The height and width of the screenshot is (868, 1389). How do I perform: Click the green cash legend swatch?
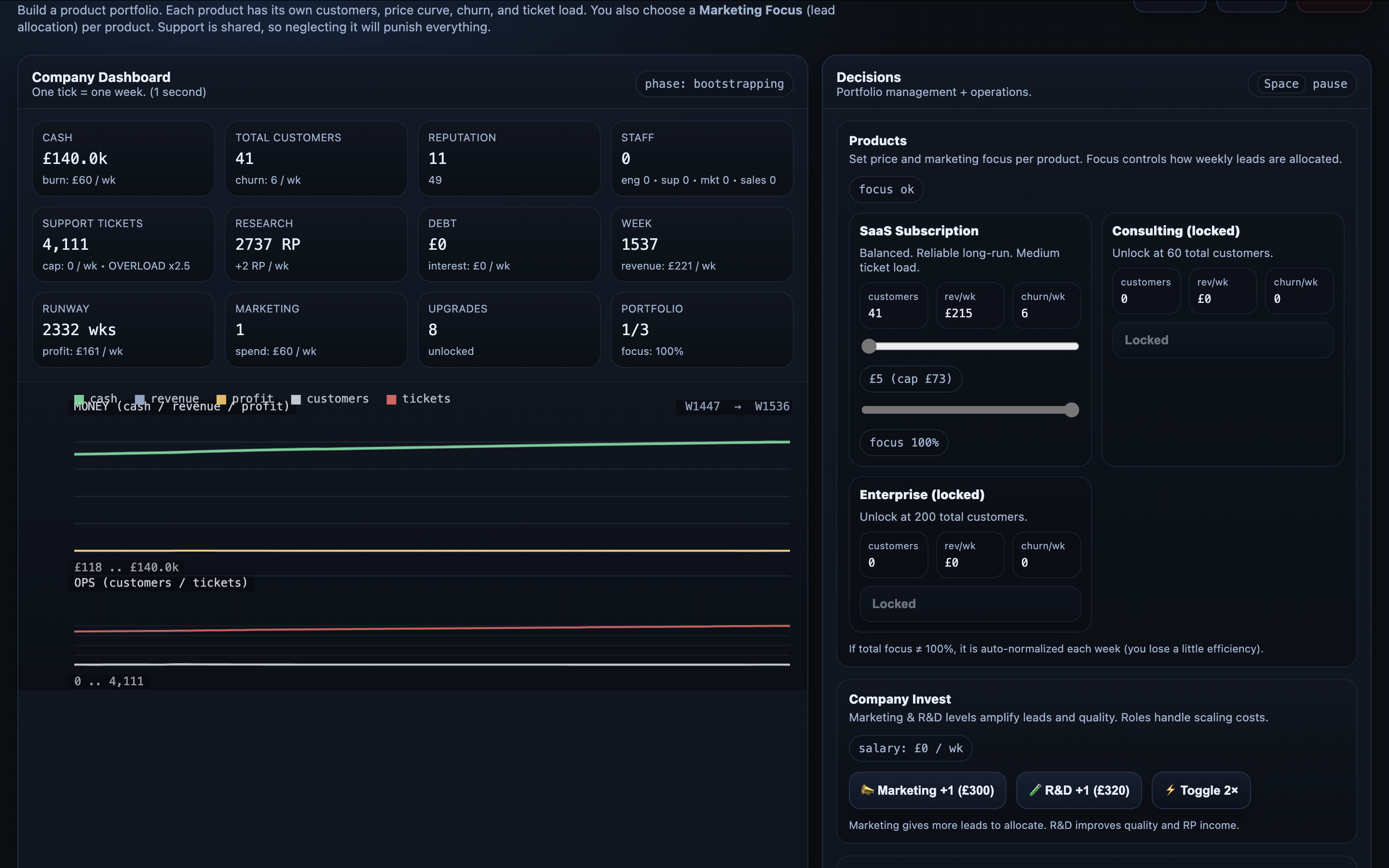[79, 399]
